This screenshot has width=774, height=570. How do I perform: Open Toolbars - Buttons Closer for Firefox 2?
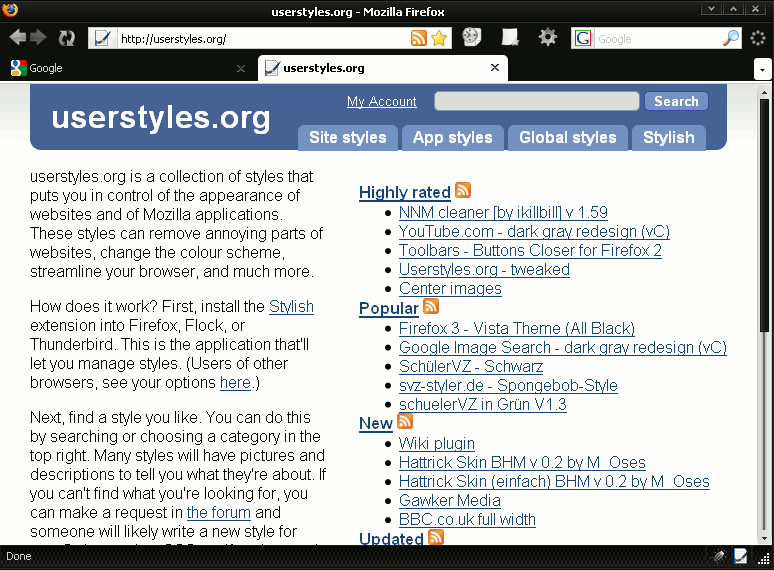pyautogui.click(x=530, y=250)
